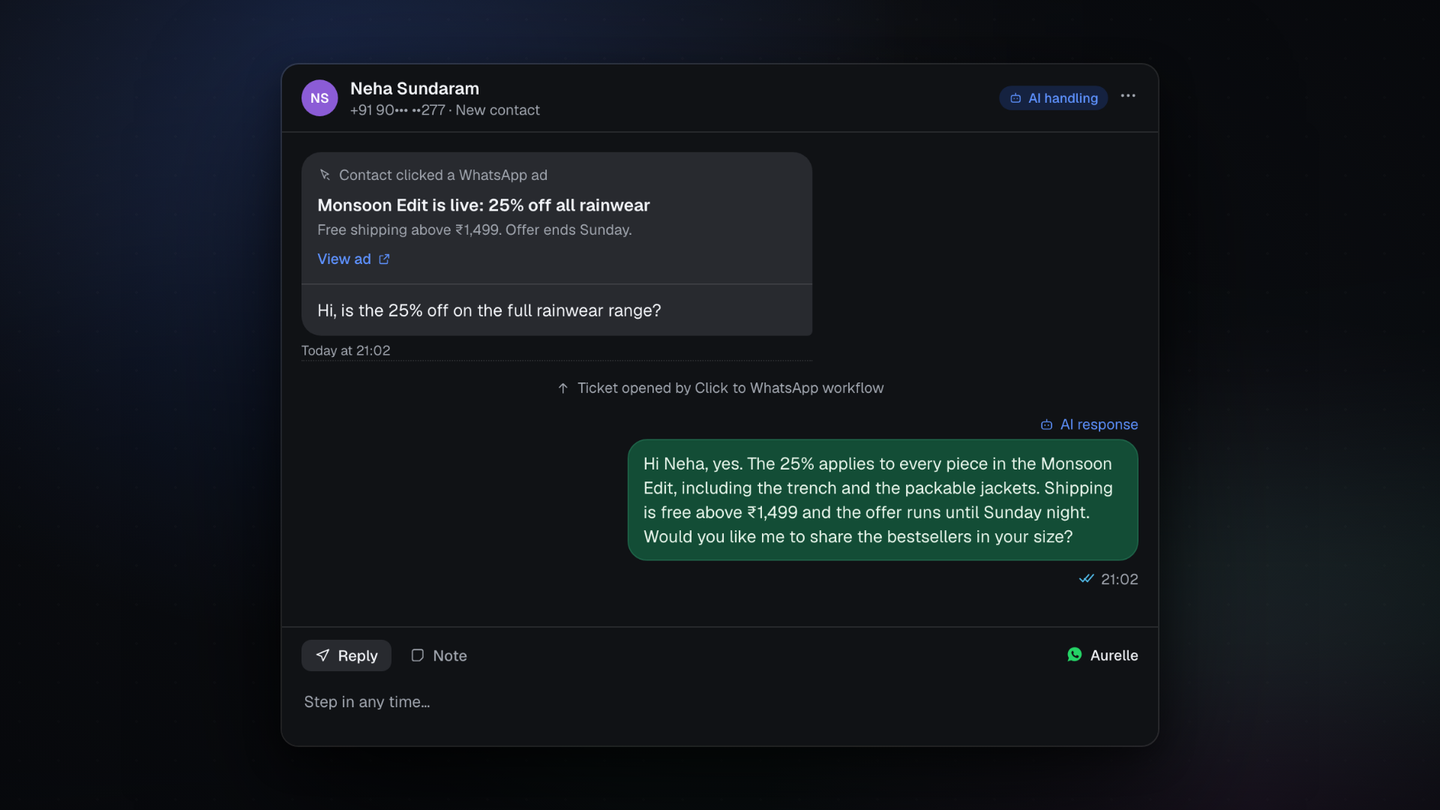
Task: Click the 'Contact clicked a WhatsApp ad' label
Action: (x=443, y=175)
